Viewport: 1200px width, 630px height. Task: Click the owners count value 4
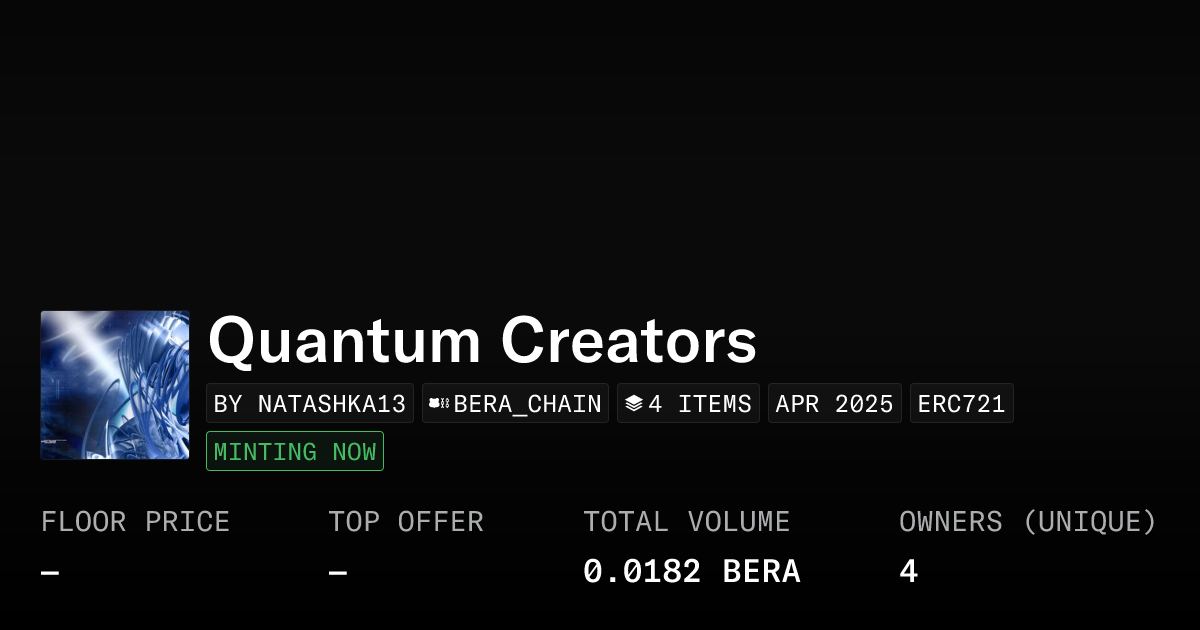coord(908,572)
